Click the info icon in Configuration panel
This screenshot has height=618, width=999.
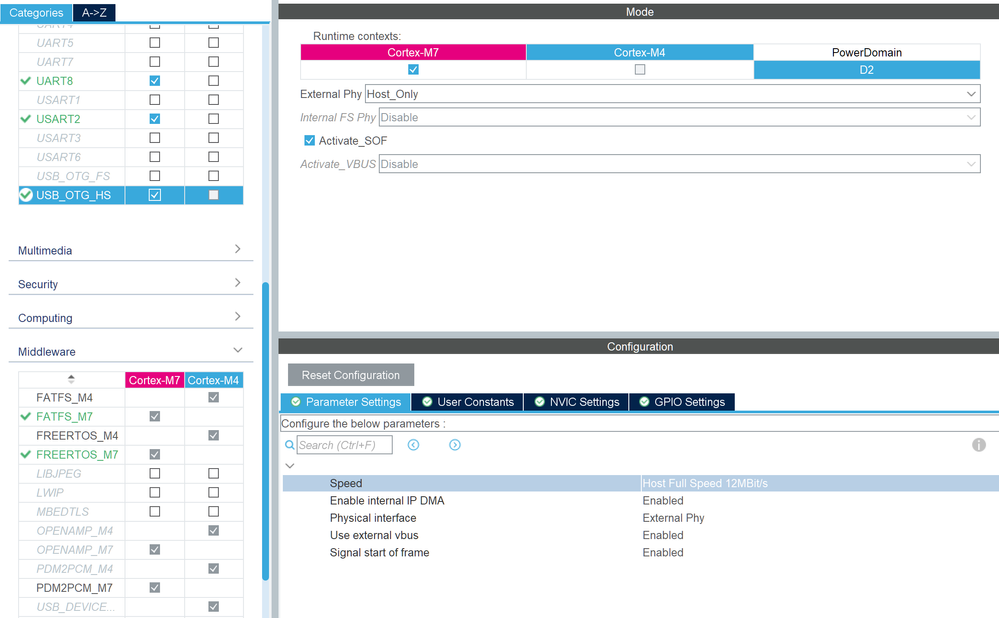[979, 445]
